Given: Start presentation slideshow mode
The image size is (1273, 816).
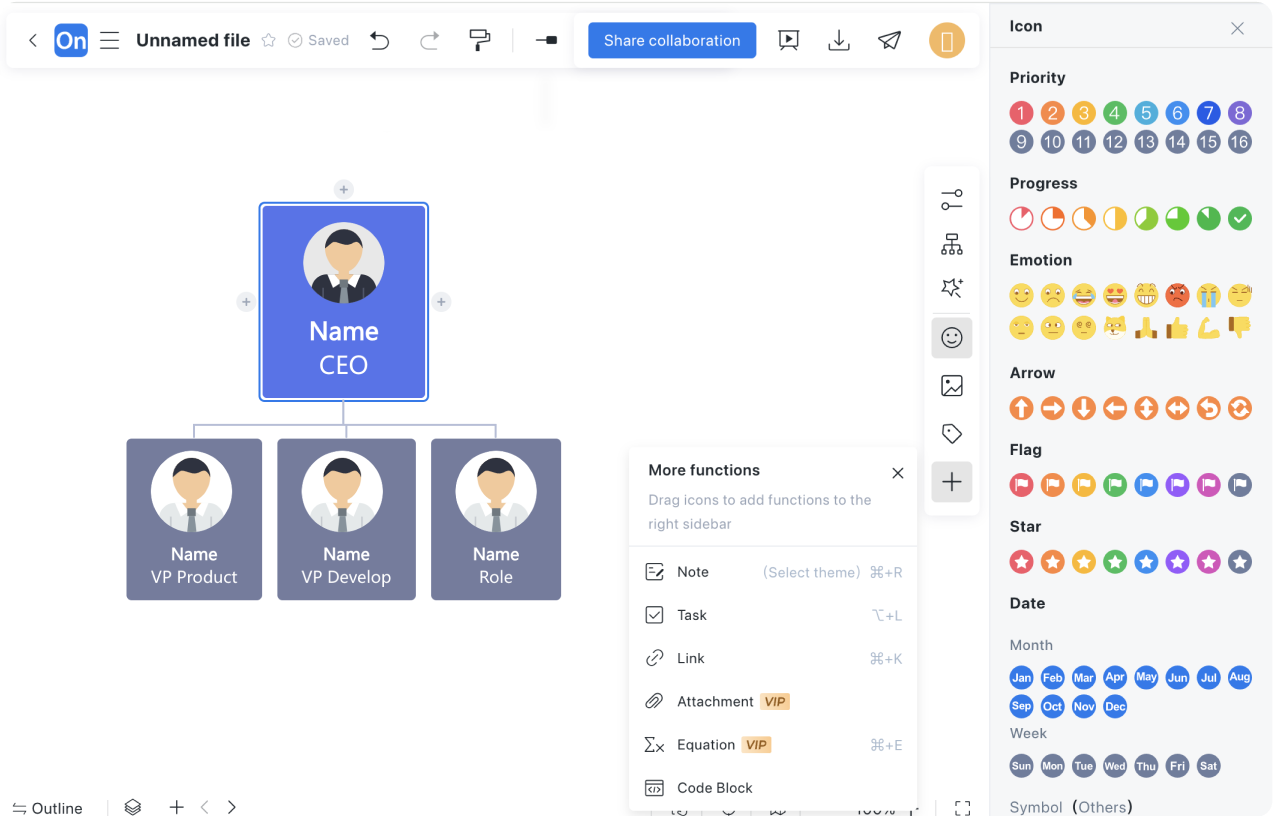Looking at the screenshot, I should pos(789,40).
